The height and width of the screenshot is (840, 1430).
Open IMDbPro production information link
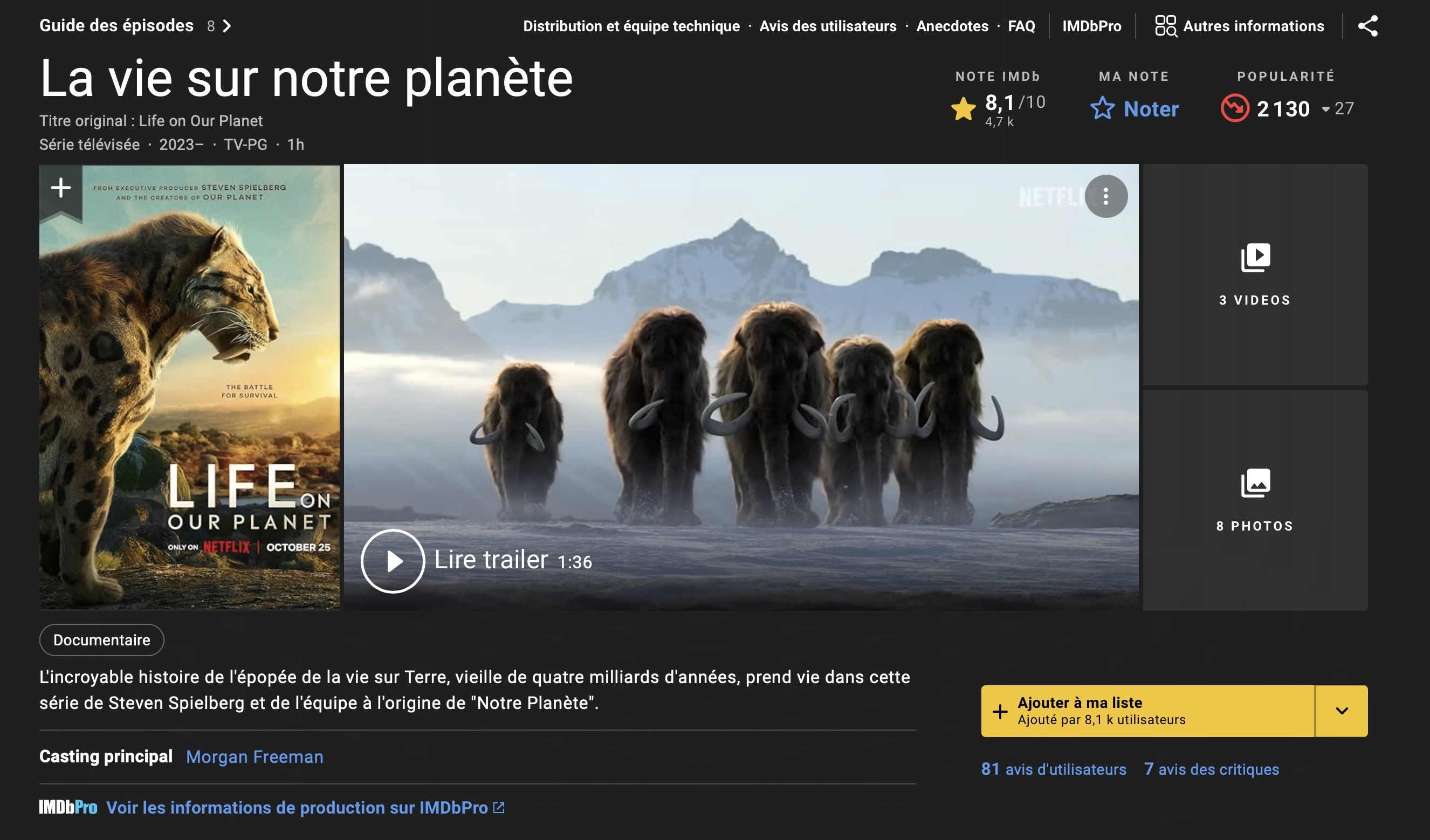pos(297,807)
